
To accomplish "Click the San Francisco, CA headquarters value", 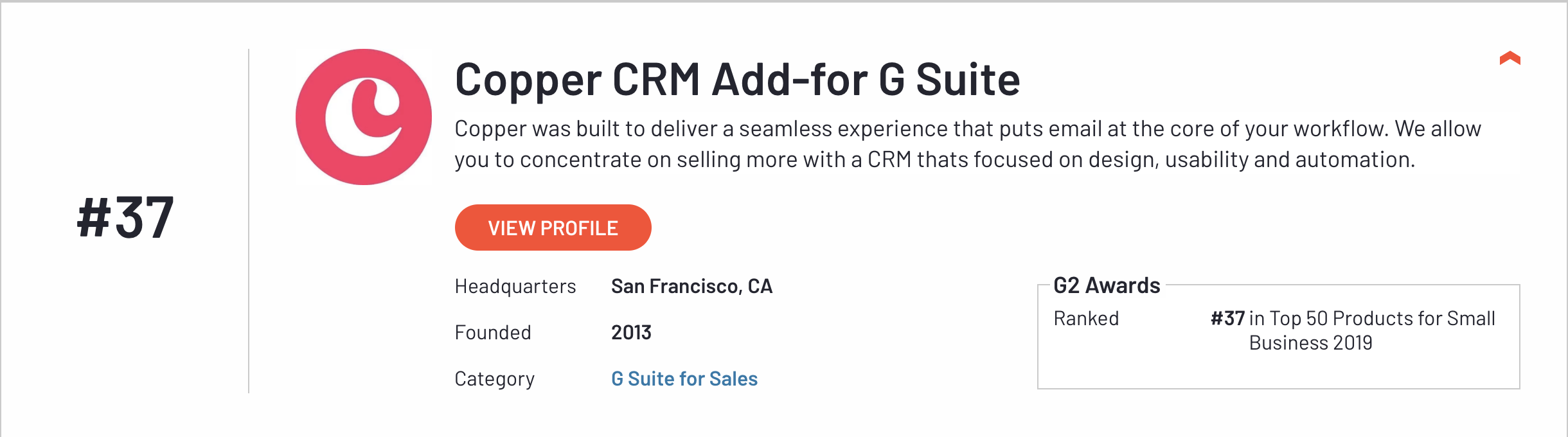I will coord(691,286).
